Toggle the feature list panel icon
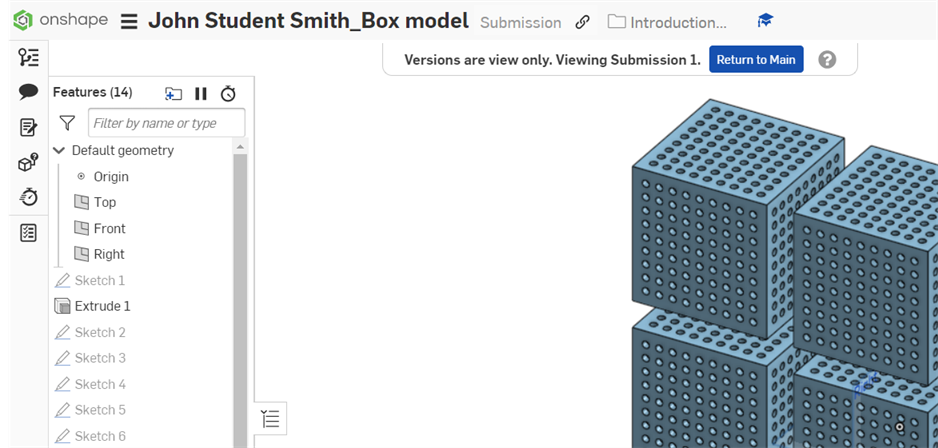The width and height of the screenshot is (938, 448). click(29, 57)
